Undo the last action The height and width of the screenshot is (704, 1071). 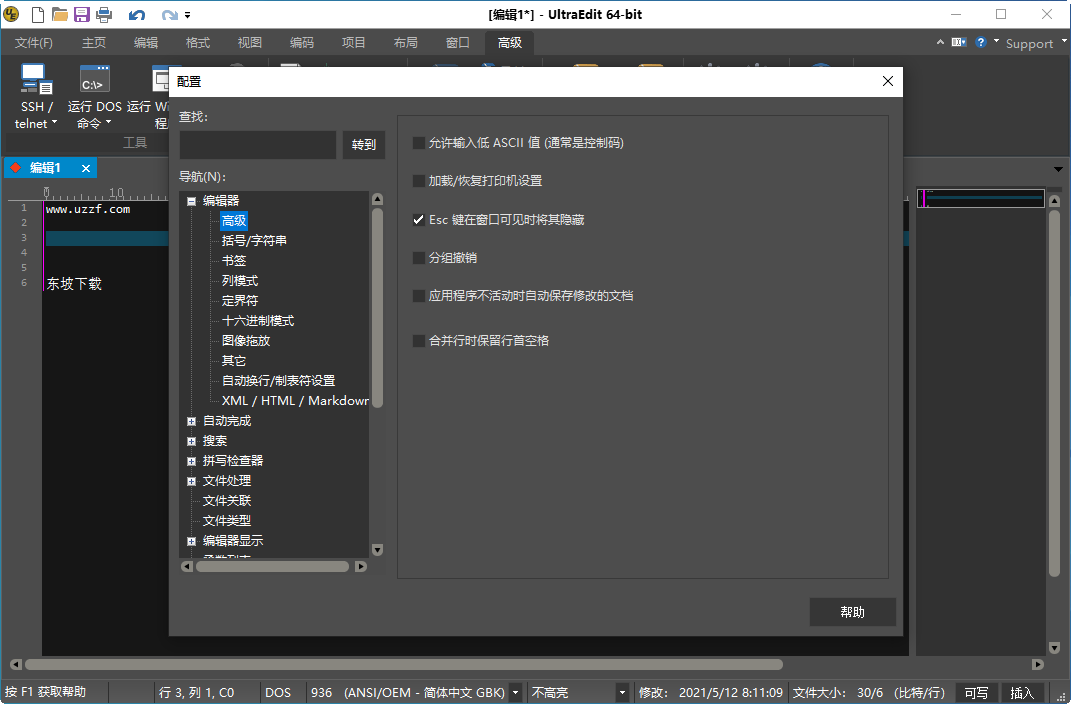[137, 14]
